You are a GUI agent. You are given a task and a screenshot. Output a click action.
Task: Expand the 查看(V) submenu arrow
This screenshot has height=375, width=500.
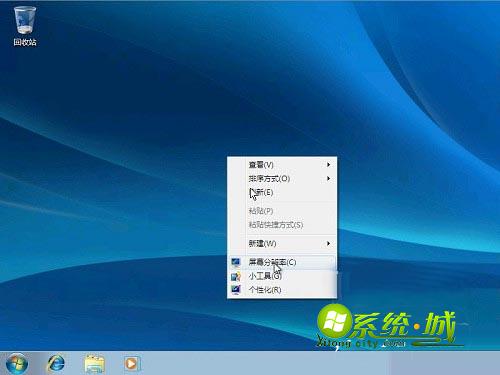click(x=328, y=165)
